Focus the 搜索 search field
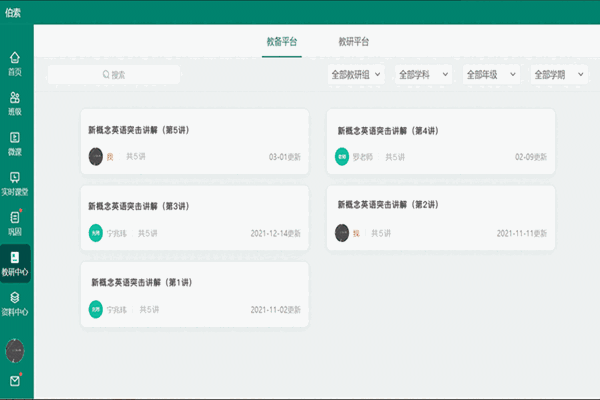The height and width of the screenshot is (400, 600). 114,75
